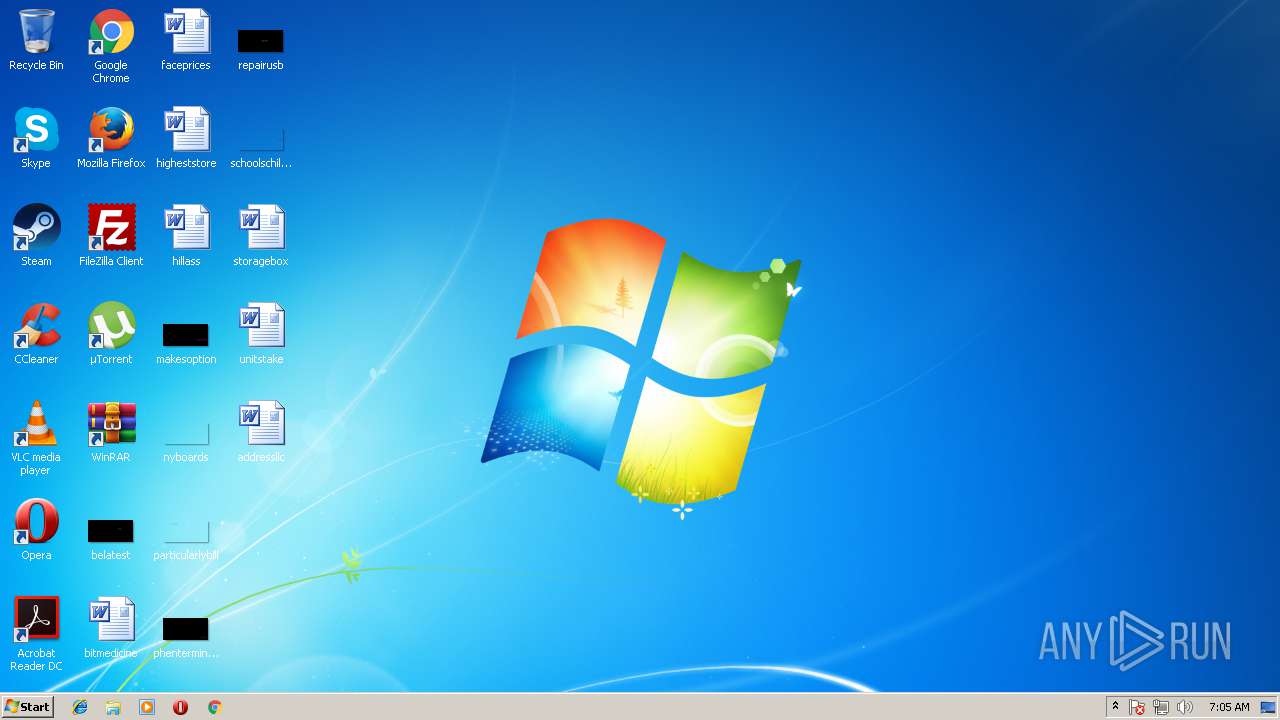1280x720 pixels.
Task: Open Action Center flag tray icon
Action: (1137, 707)
